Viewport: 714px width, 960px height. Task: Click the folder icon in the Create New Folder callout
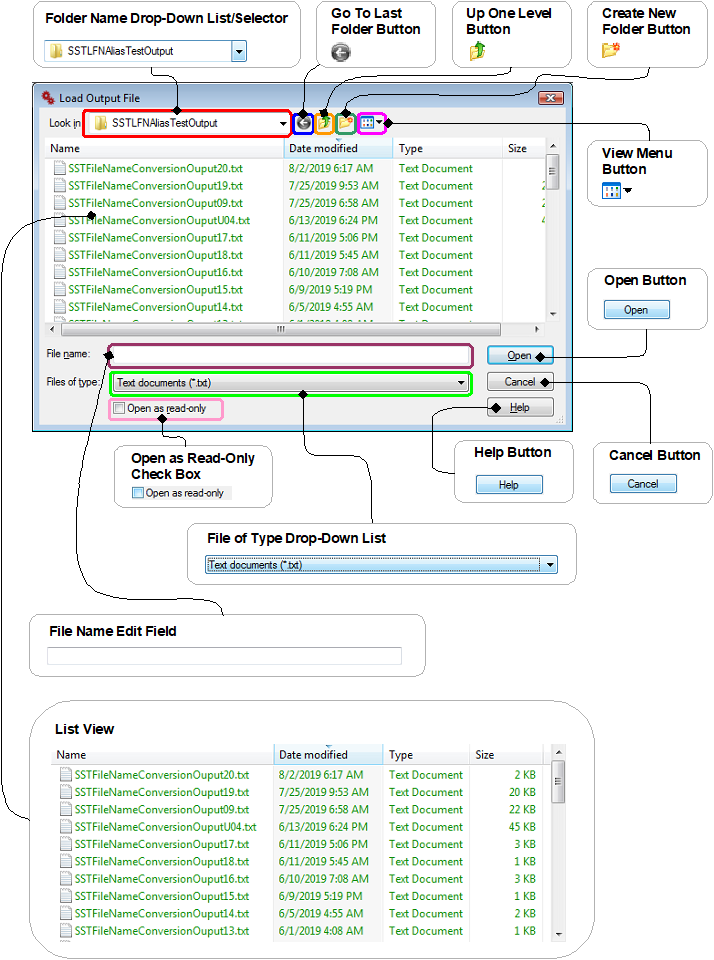(x=611, y=50)
